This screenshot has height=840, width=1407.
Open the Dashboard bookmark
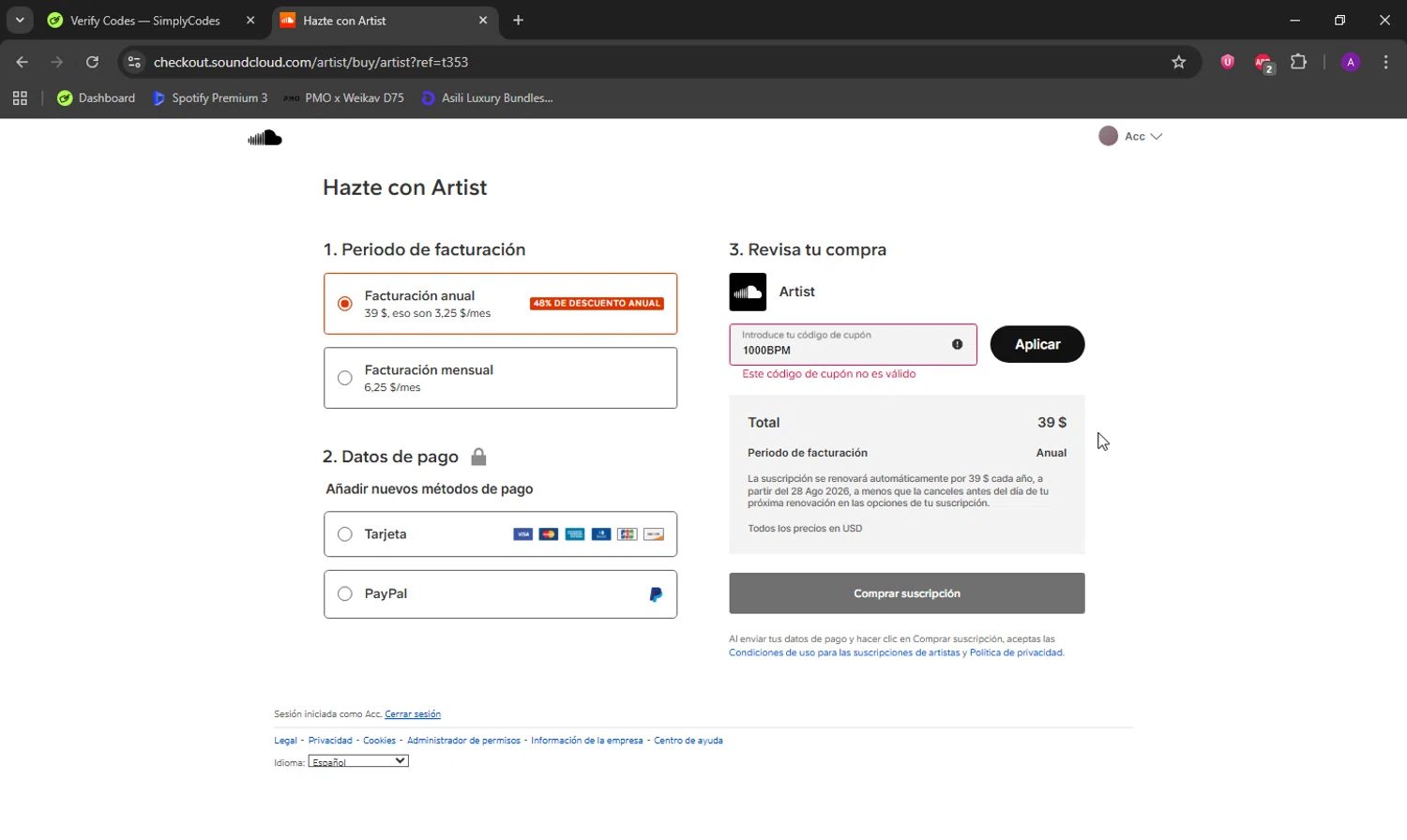pos(96,97)
